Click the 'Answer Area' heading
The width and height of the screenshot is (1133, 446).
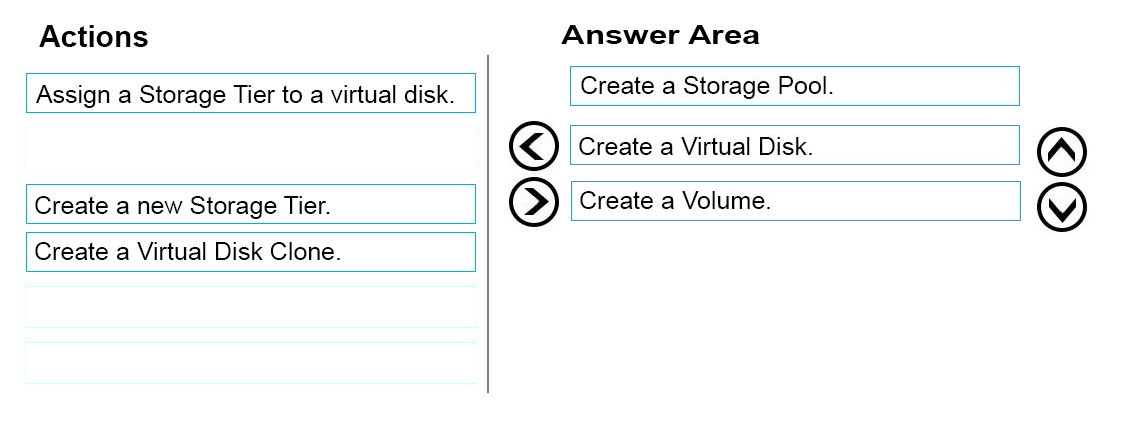[660, 35]
